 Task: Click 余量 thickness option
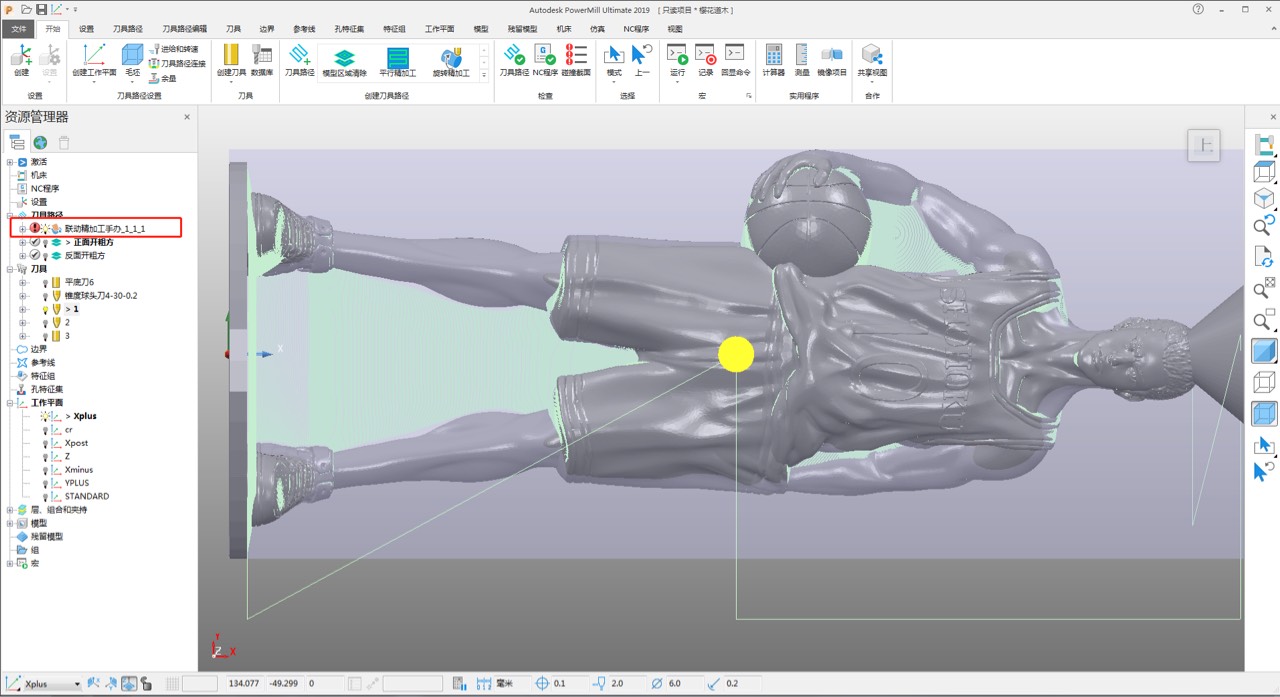[163, 77]
